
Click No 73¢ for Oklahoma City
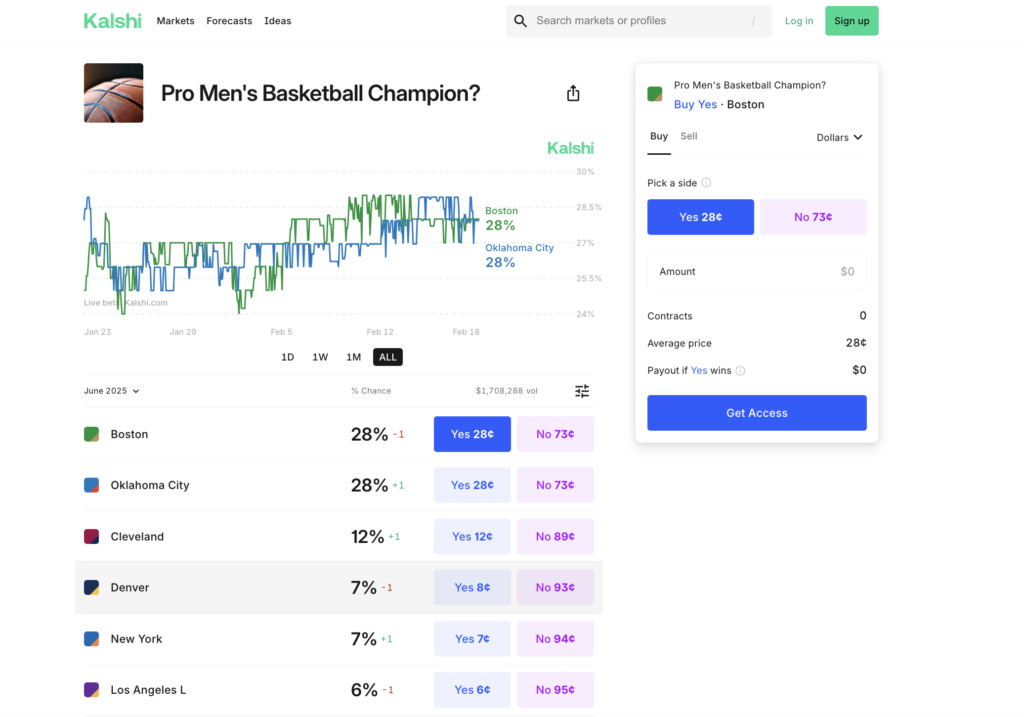pyautogui.click(x=555, y=485)
